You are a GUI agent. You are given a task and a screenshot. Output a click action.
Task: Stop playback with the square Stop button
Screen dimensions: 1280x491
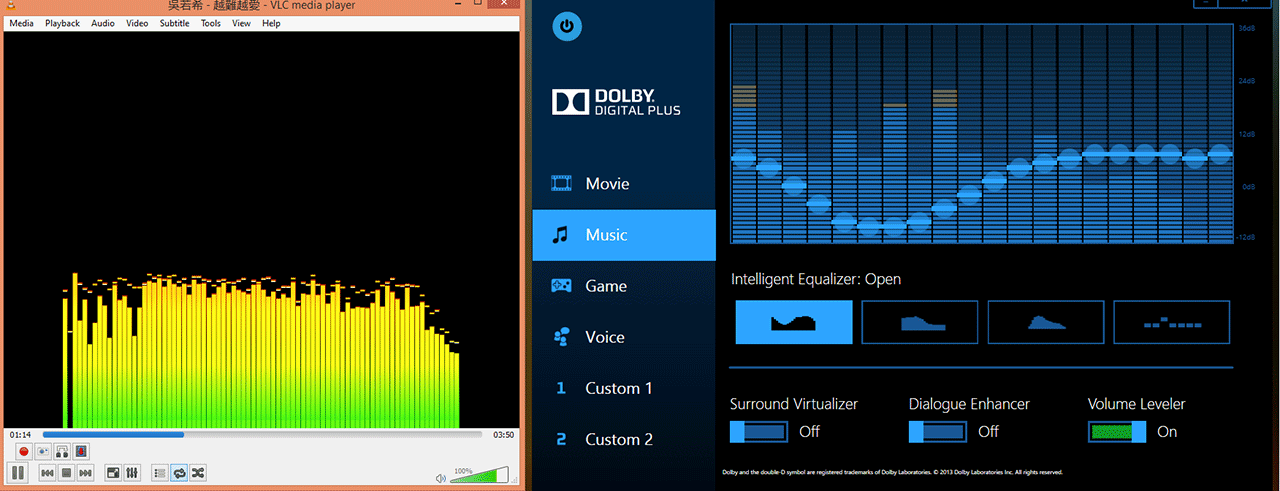66,472
